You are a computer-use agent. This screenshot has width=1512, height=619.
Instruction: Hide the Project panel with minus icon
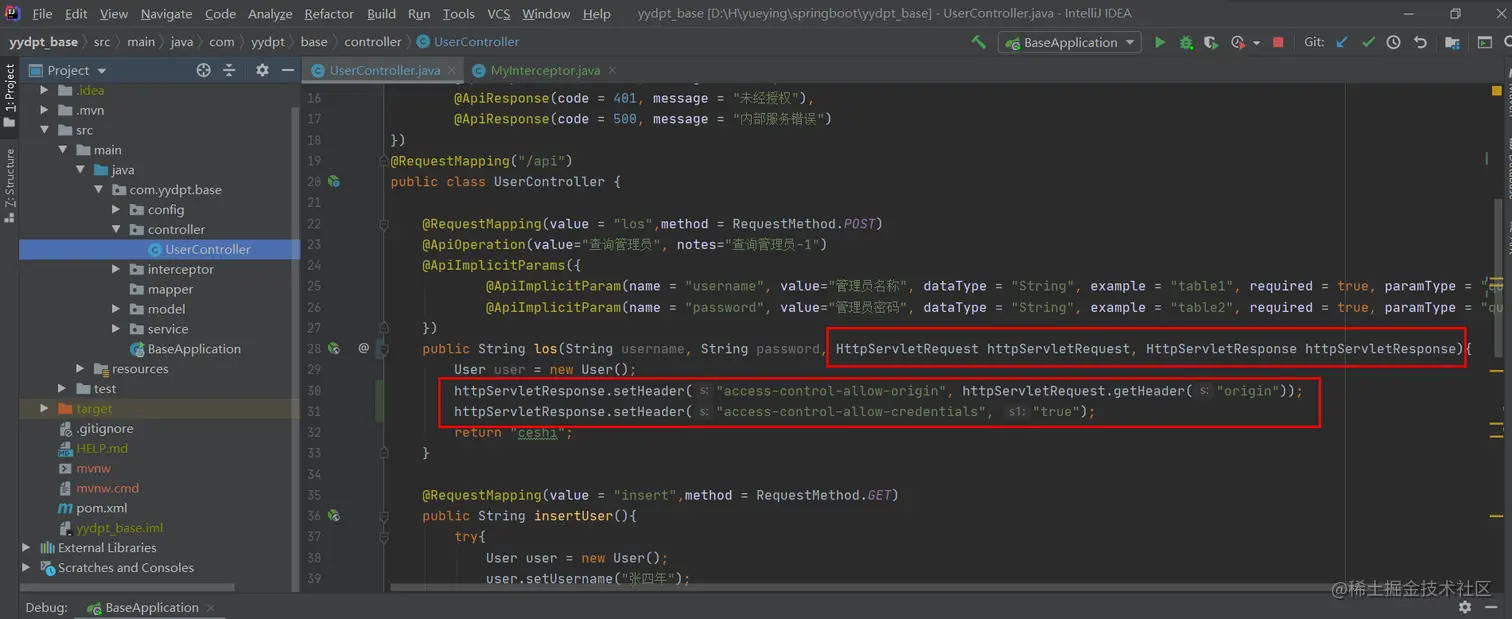coord(287,70)
